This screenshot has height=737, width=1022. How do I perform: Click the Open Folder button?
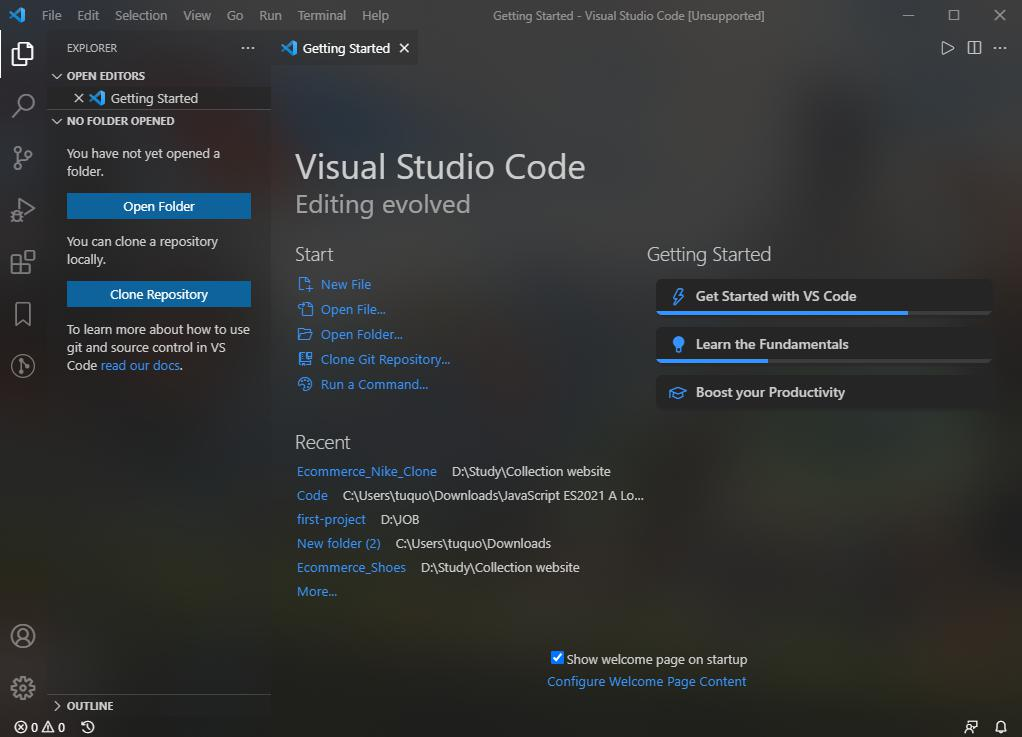[159, 206]
